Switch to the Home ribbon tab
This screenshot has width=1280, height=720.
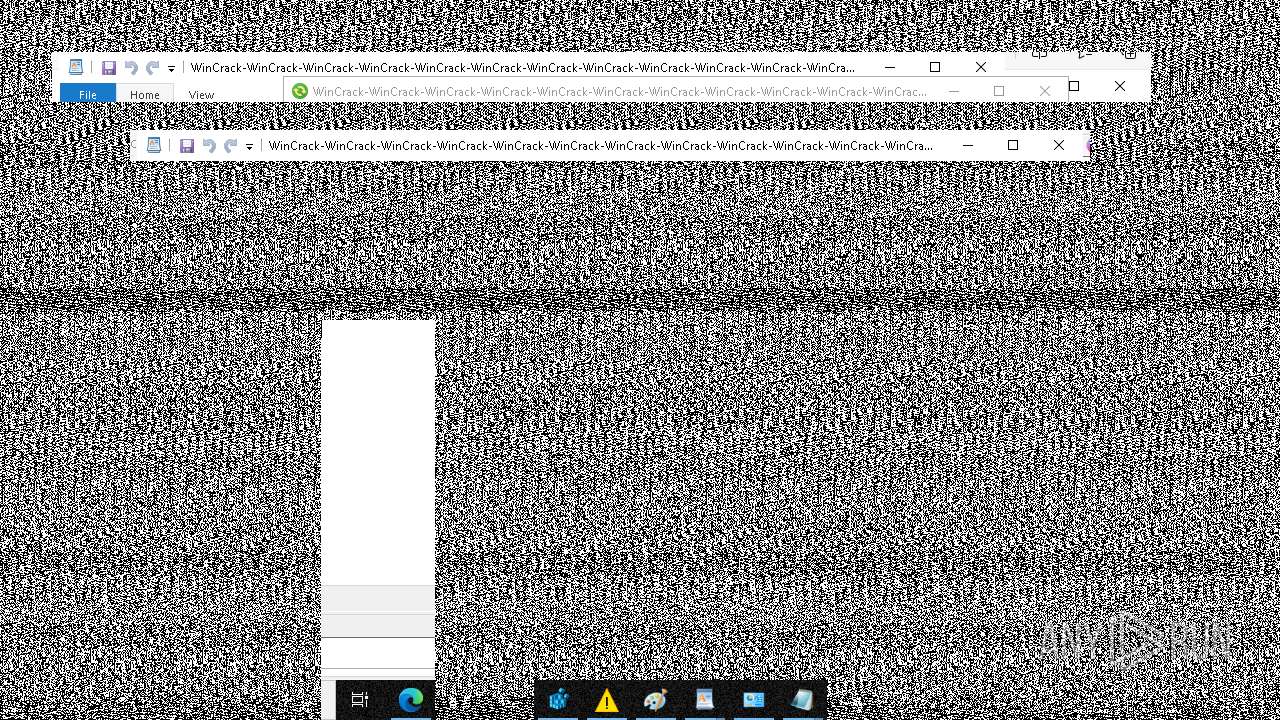[x=145, y=95]
